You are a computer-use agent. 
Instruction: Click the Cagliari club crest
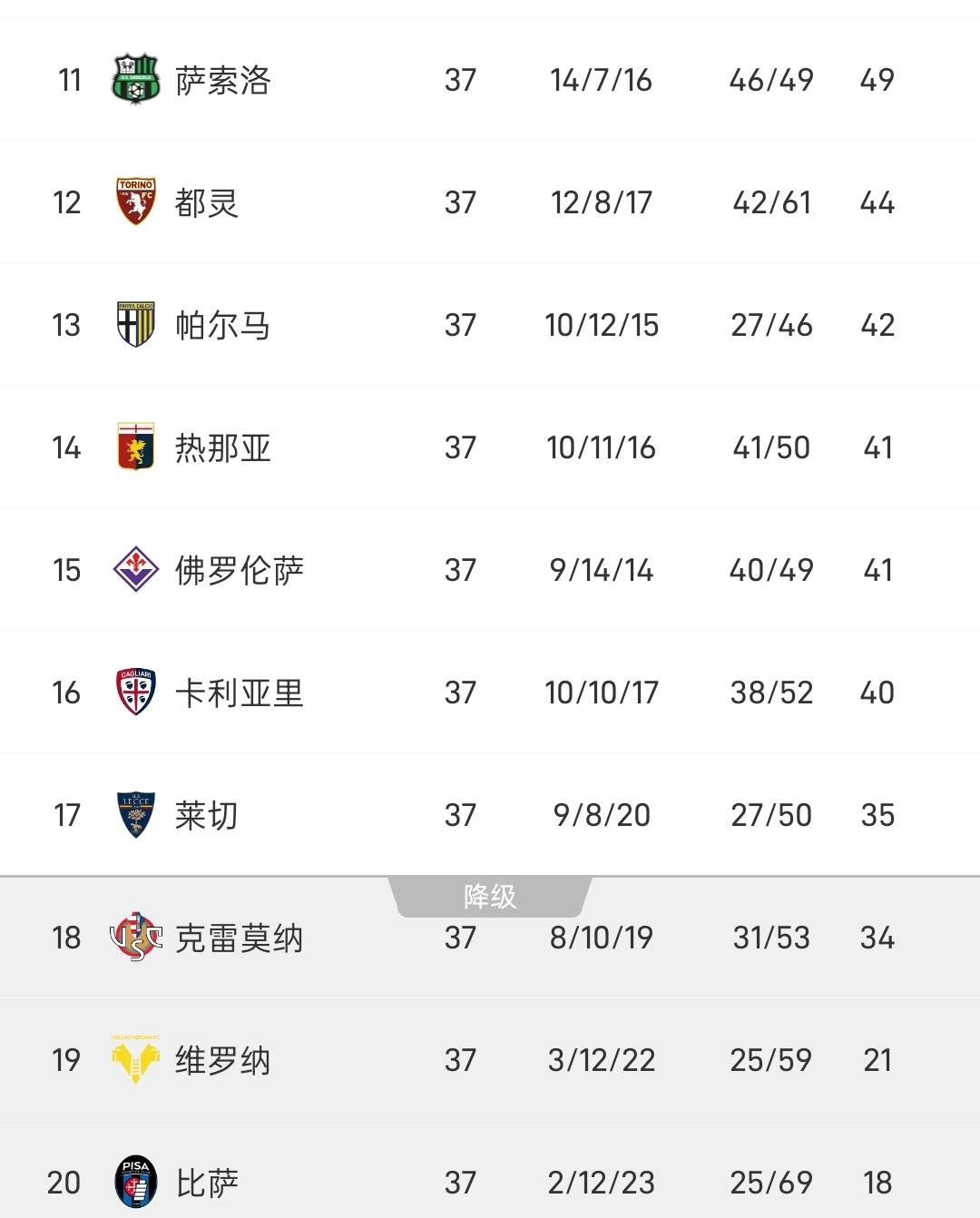pos(136,692)
